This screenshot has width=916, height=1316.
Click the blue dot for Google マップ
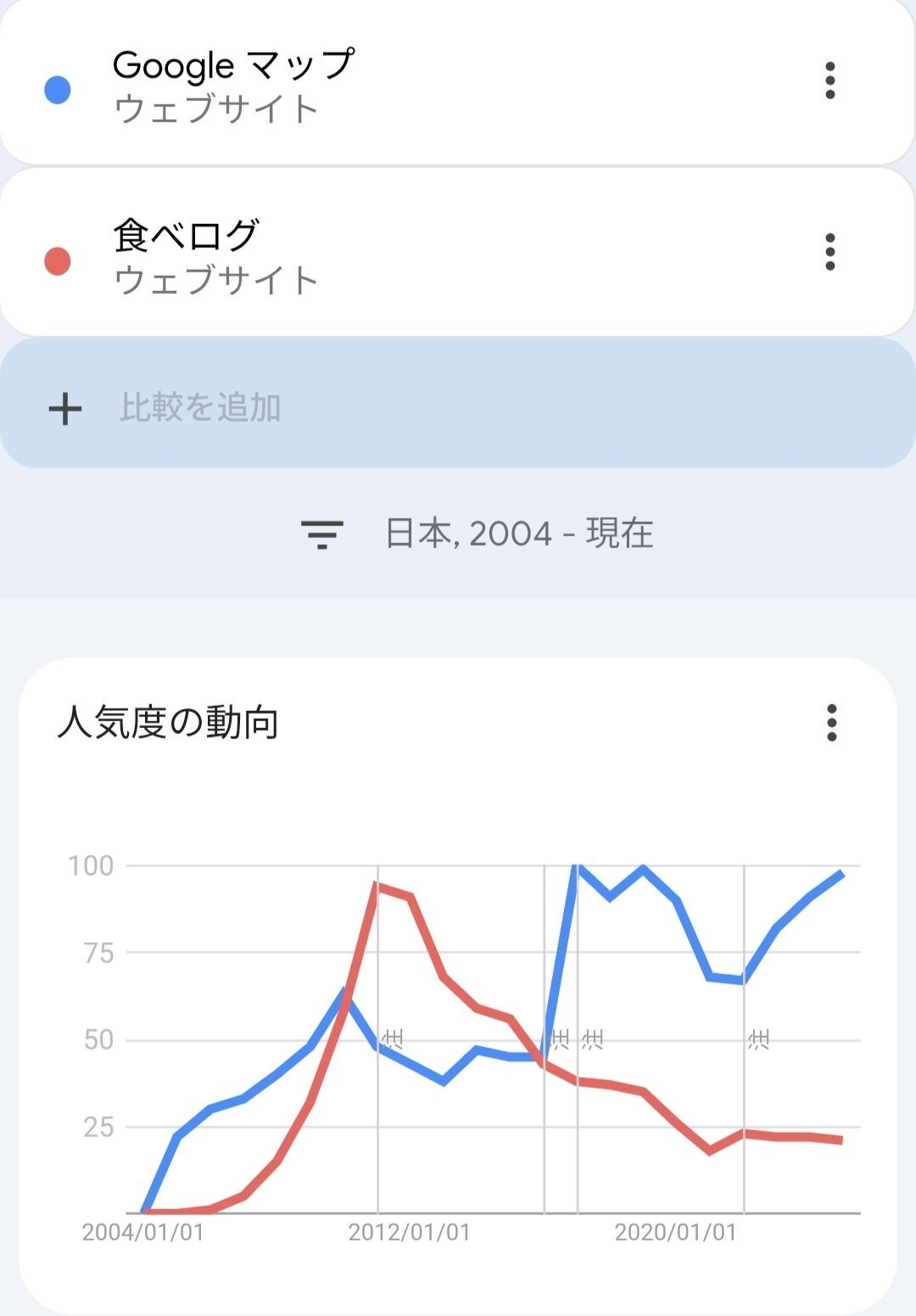pos(58,90)
